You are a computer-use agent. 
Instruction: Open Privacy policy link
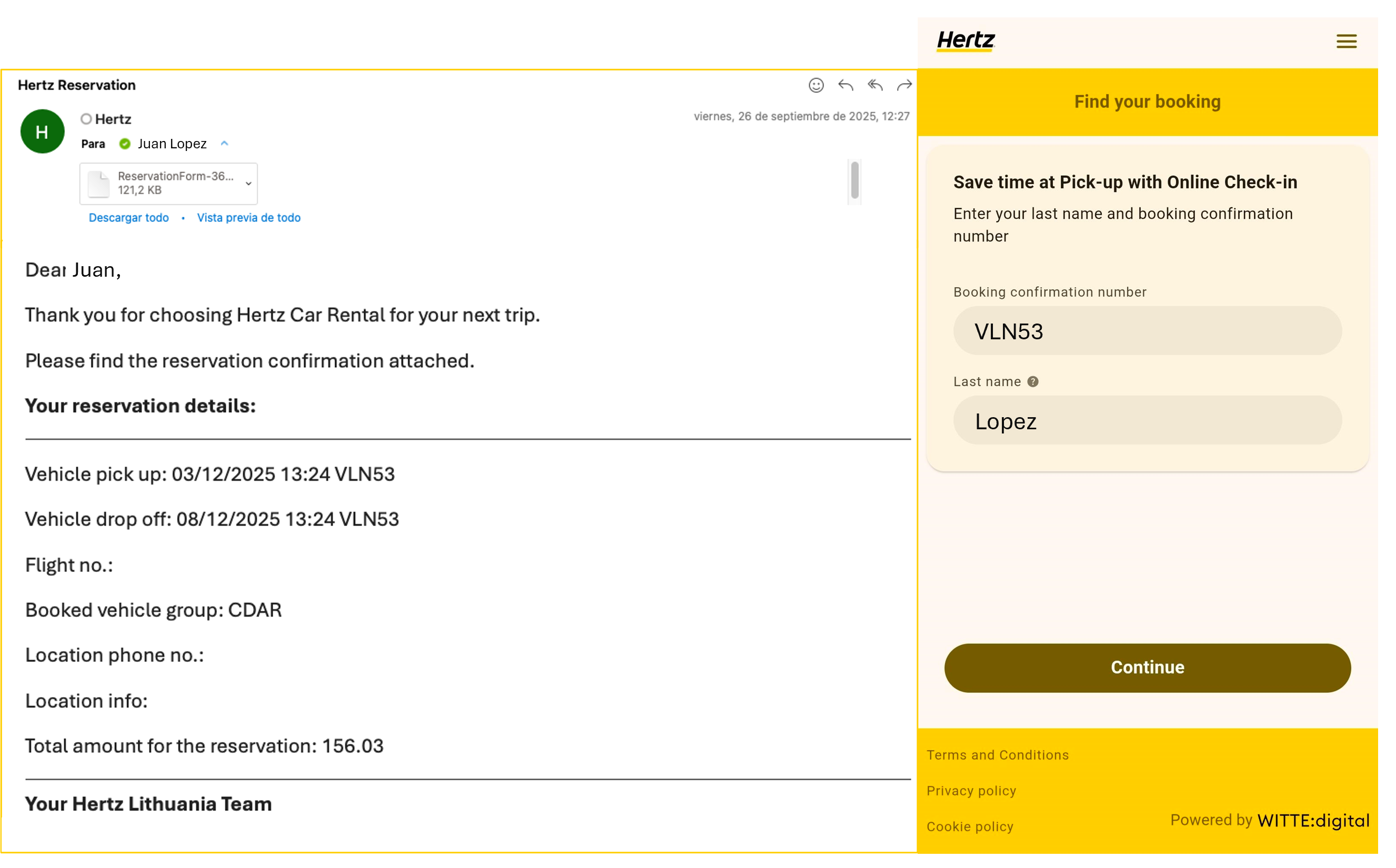point(971,791)
